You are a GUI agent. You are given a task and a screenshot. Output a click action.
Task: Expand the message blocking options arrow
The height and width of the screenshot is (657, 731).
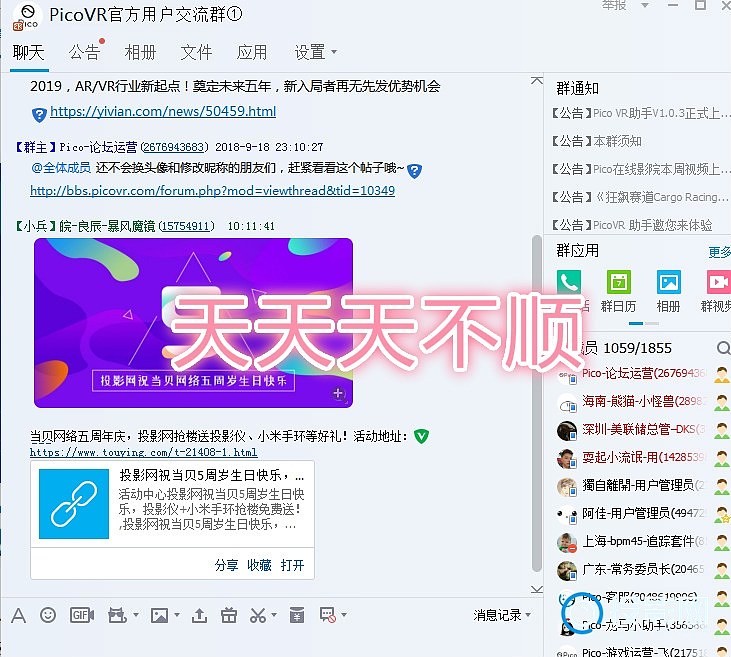click(x=344, y=615)
